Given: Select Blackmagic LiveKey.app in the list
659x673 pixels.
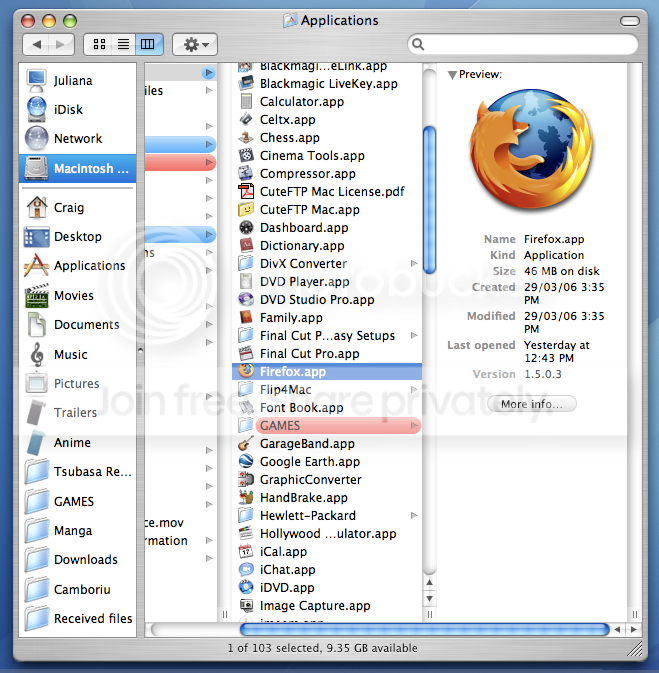Looking at the screenshot, I should click(327, 84).
